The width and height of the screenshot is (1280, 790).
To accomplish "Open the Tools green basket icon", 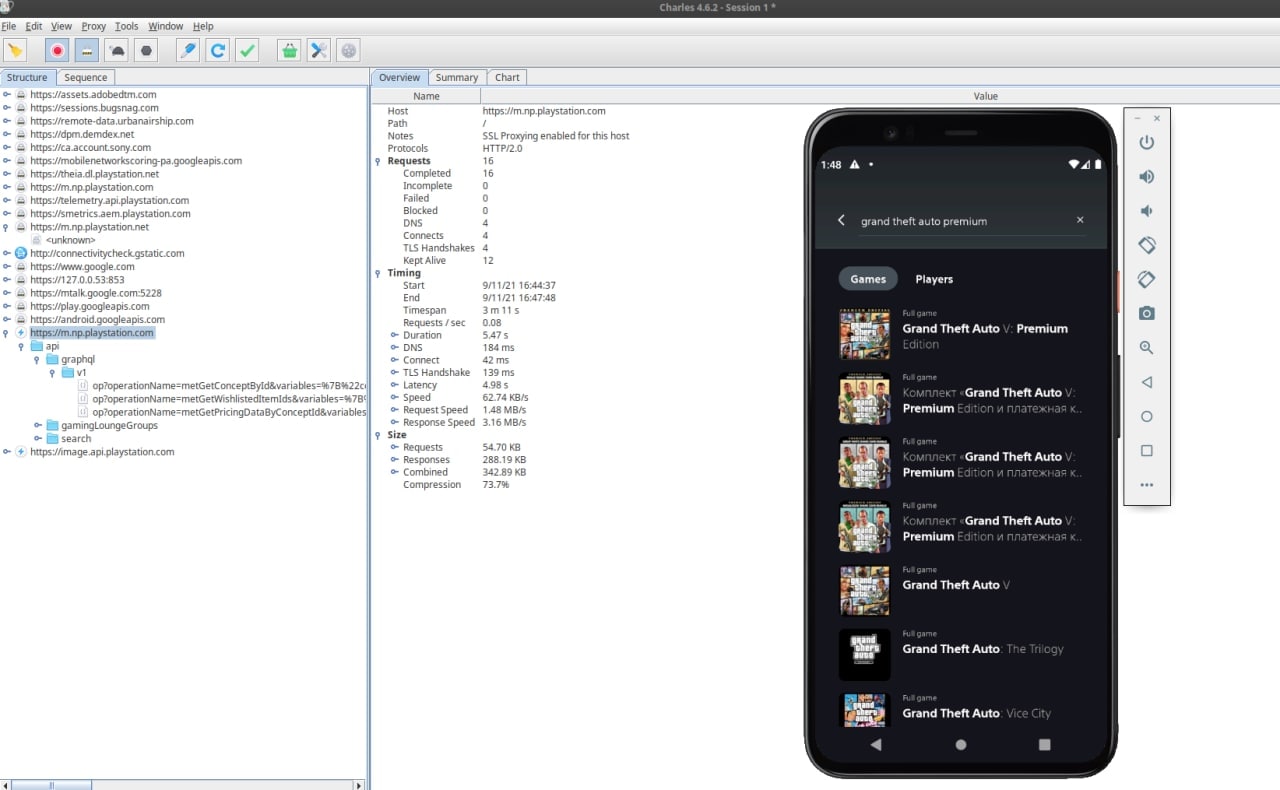I will click(289, 50).
